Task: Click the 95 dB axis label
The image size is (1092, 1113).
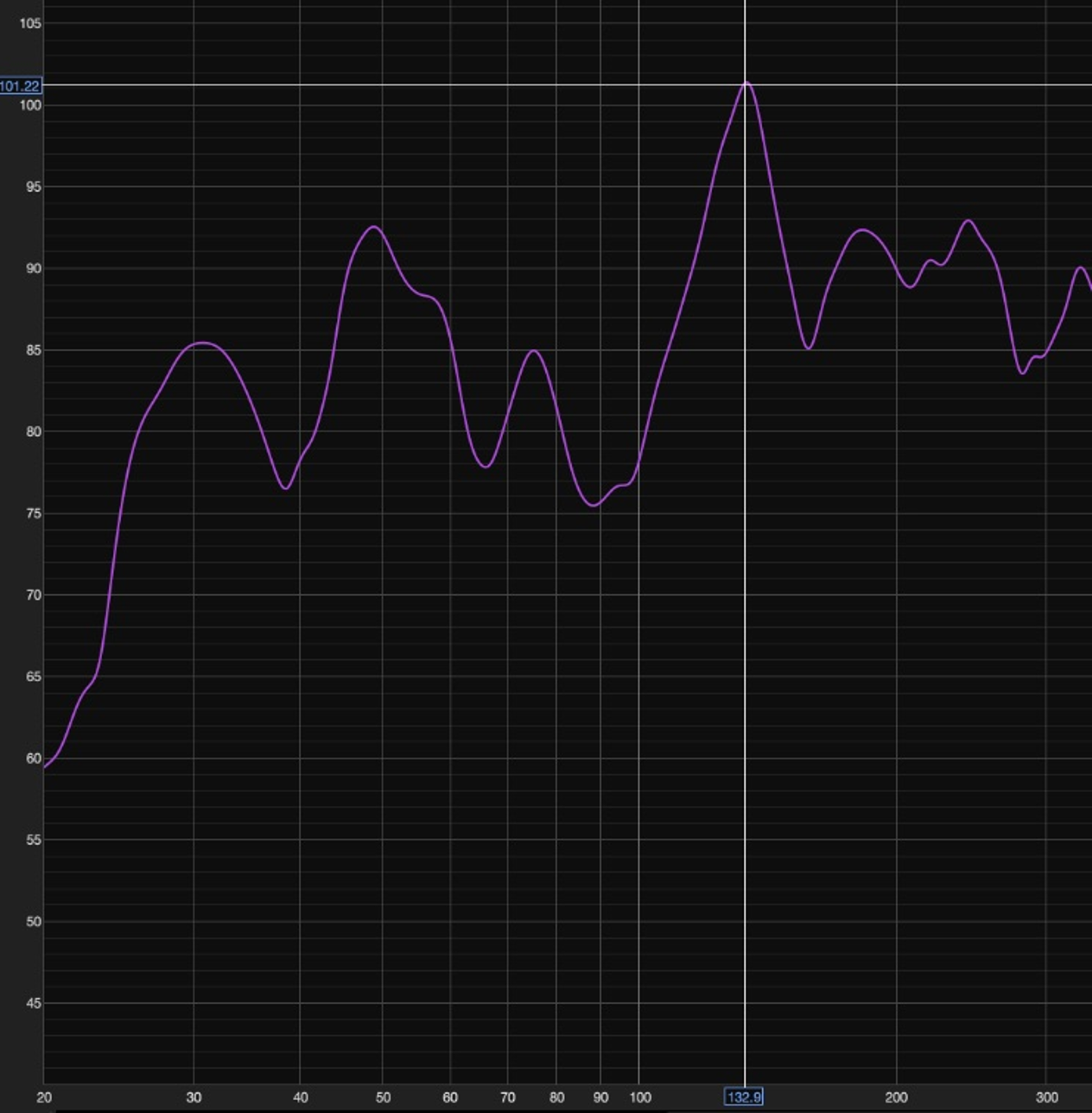Action: click(x=34, y=187)
